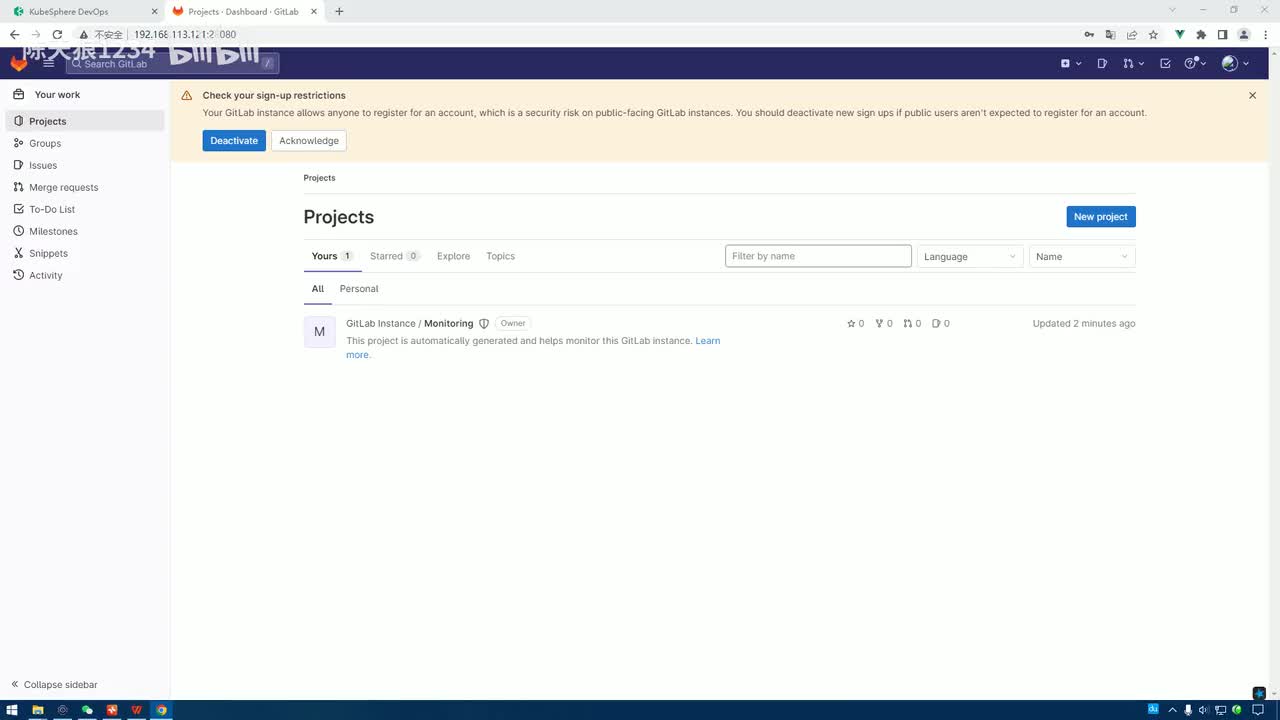Open To-Do List in the sidebar

(x=85, y=209)
